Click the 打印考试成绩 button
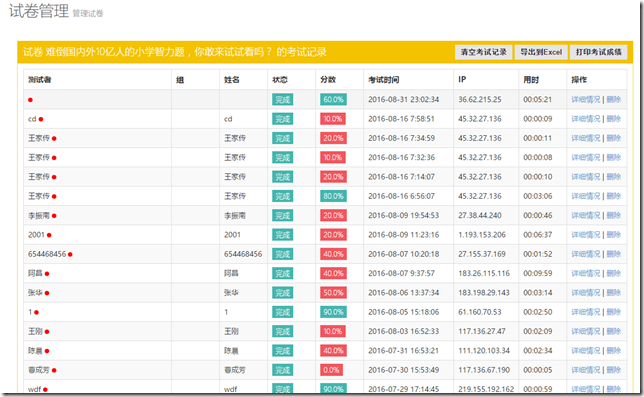The width and height of the screenshot is (644, 397). (x=598, y=52)
